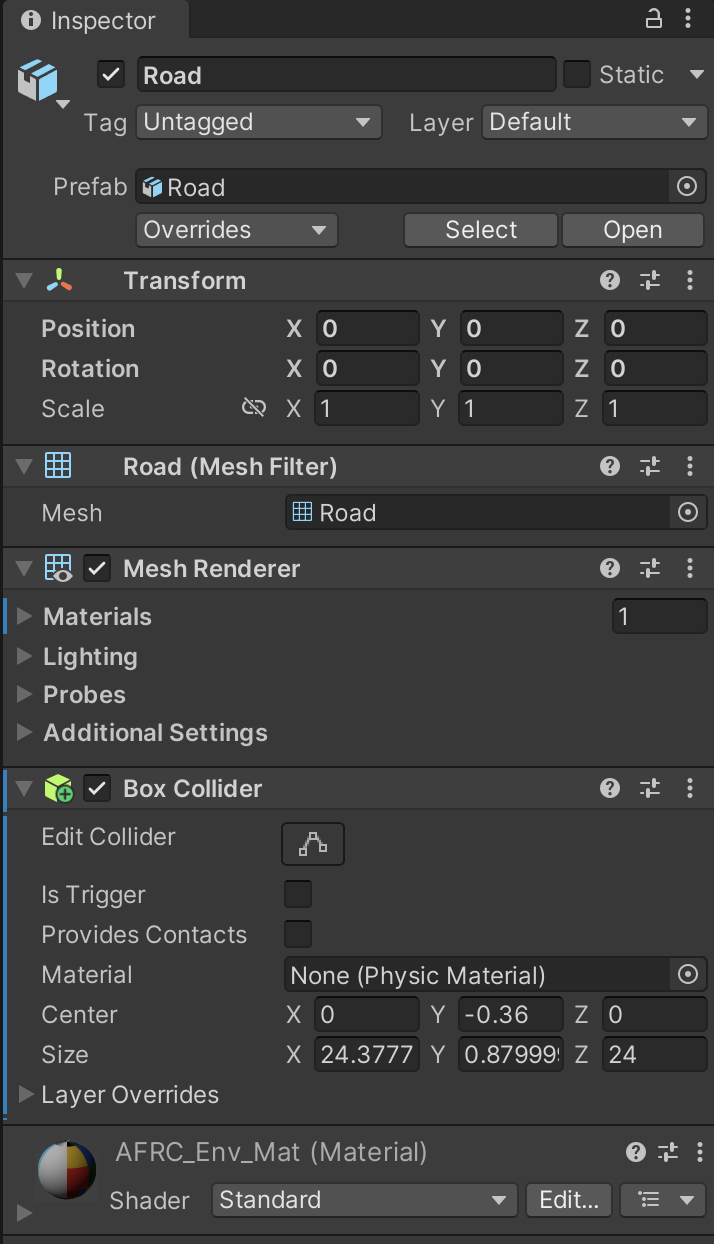Open the Physic Material object picker

click(688, 974)
